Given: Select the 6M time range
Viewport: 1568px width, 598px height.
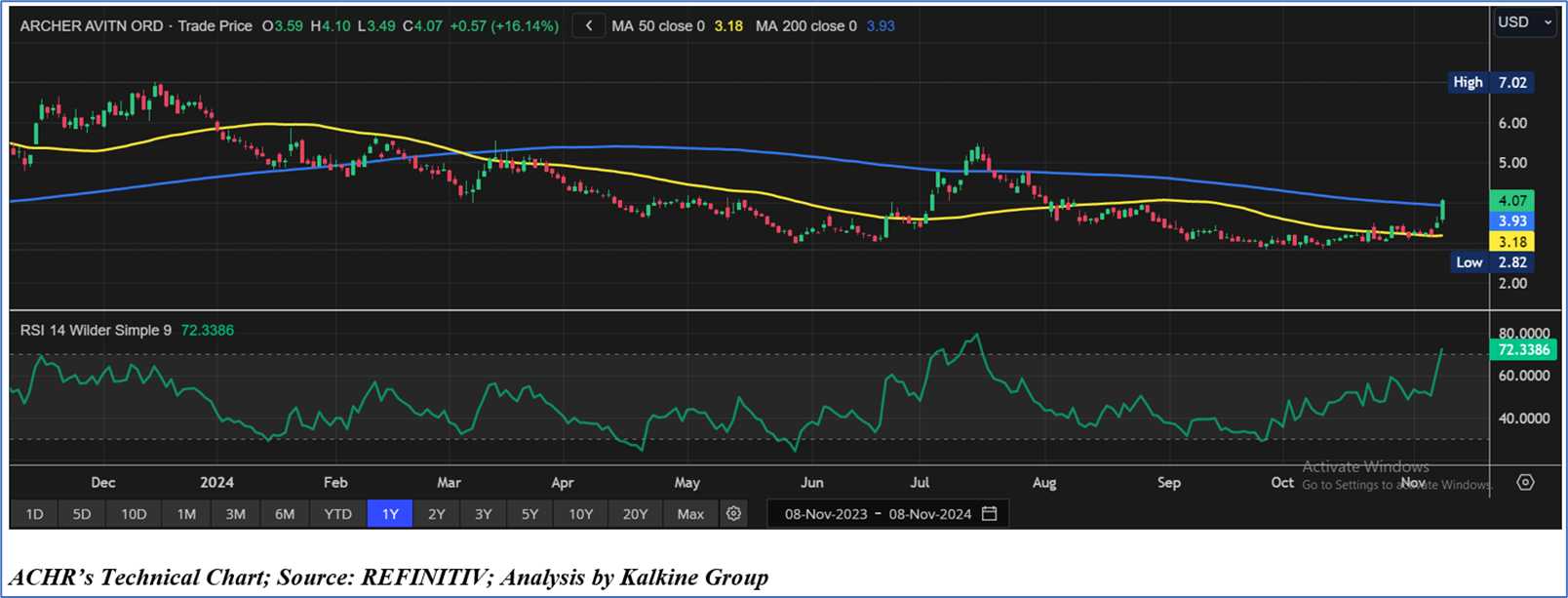Looking at the screenshot, I should click(x=285, y=514).
